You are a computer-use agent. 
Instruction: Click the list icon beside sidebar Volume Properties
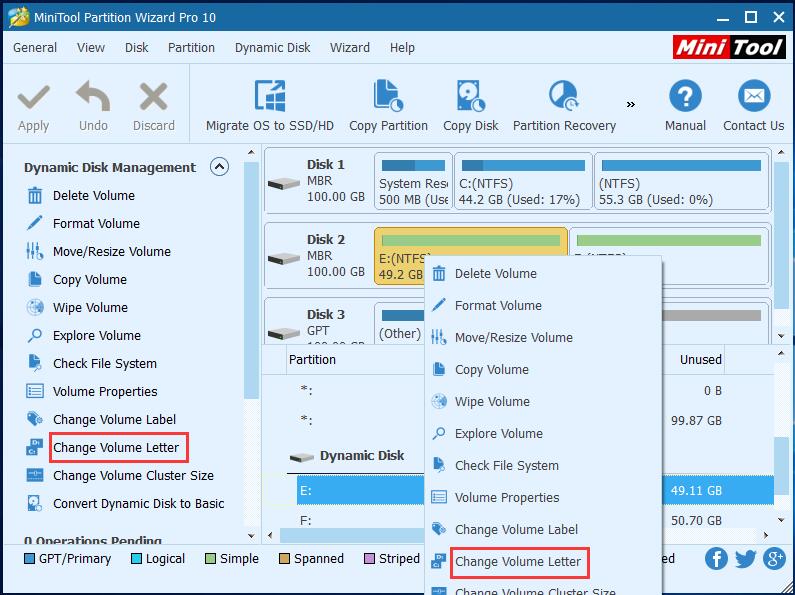[x=34, y=391]
